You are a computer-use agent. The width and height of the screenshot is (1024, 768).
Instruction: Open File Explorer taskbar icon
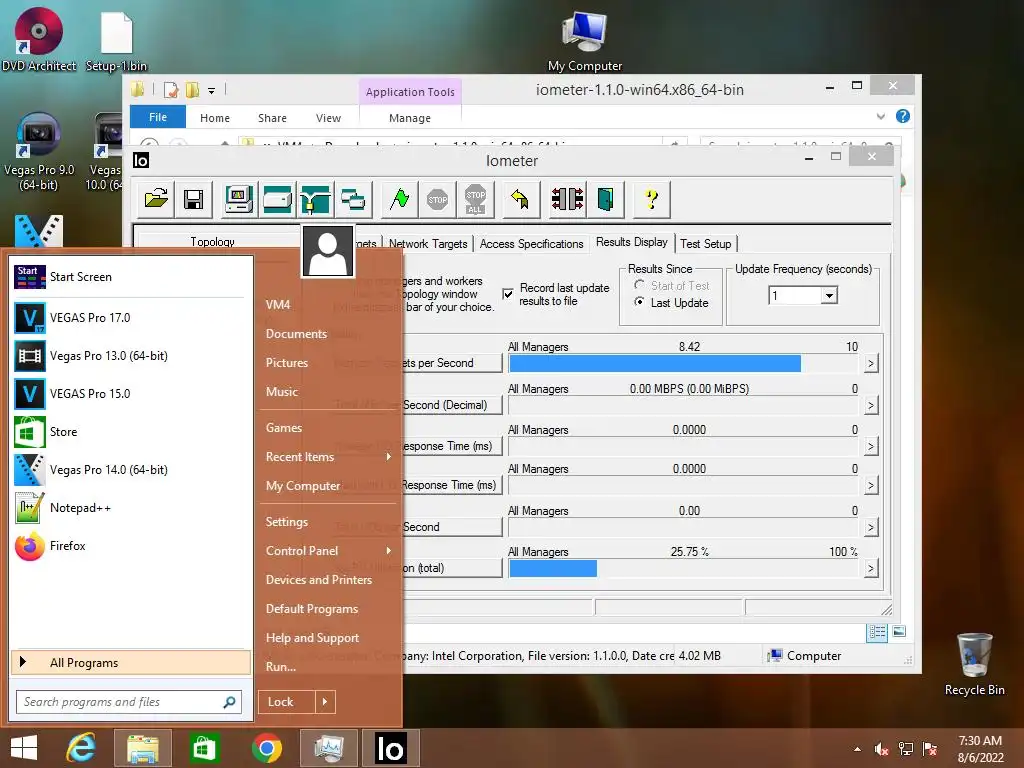click(x=142, y=748)
